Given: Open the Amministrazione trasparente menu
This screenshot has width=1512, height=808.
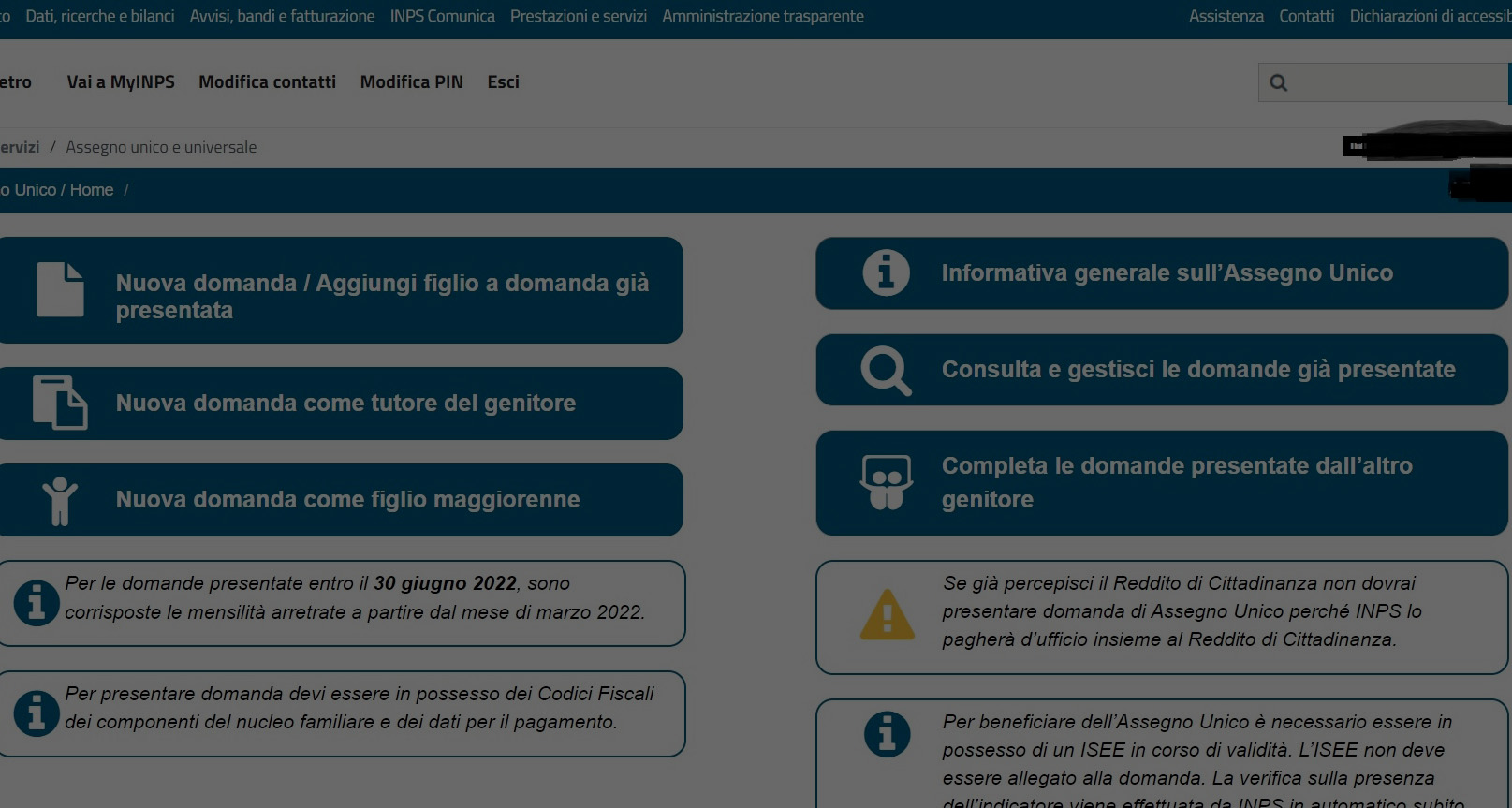Looking at the screenshot, I should 763,16.
